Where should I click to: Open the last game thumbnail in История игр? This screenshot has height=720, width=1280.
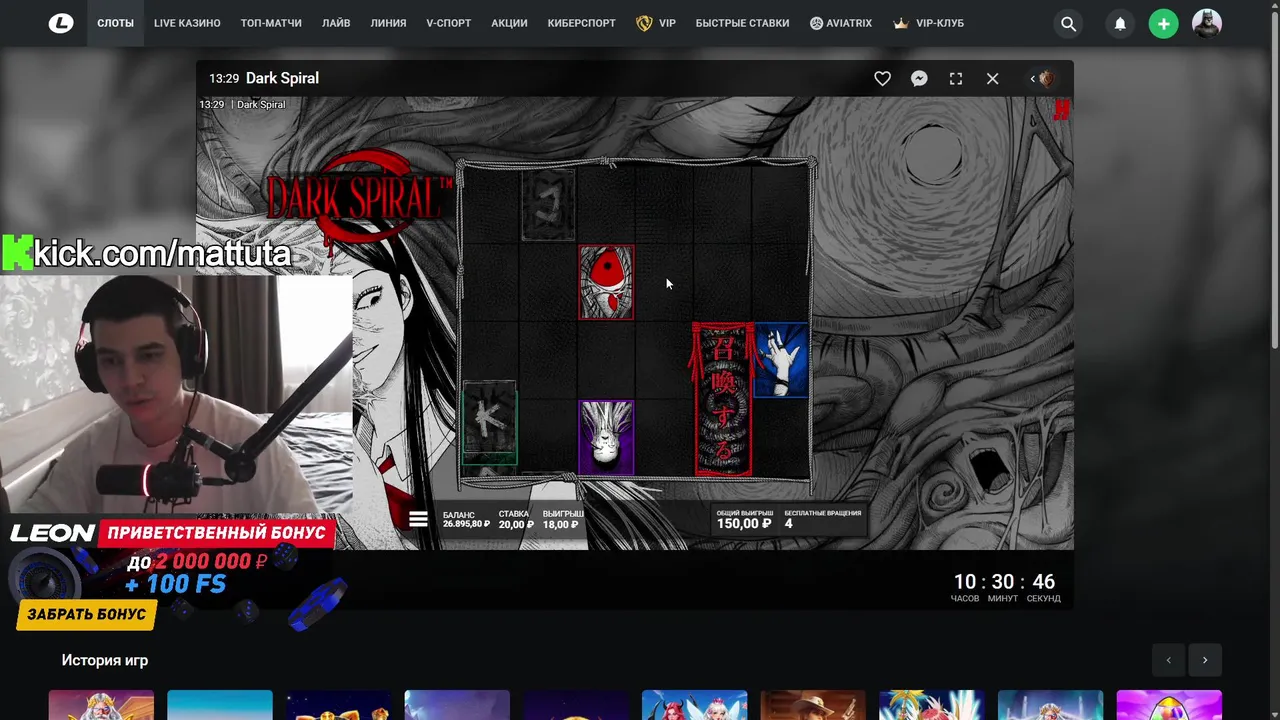pos(1169,705)
